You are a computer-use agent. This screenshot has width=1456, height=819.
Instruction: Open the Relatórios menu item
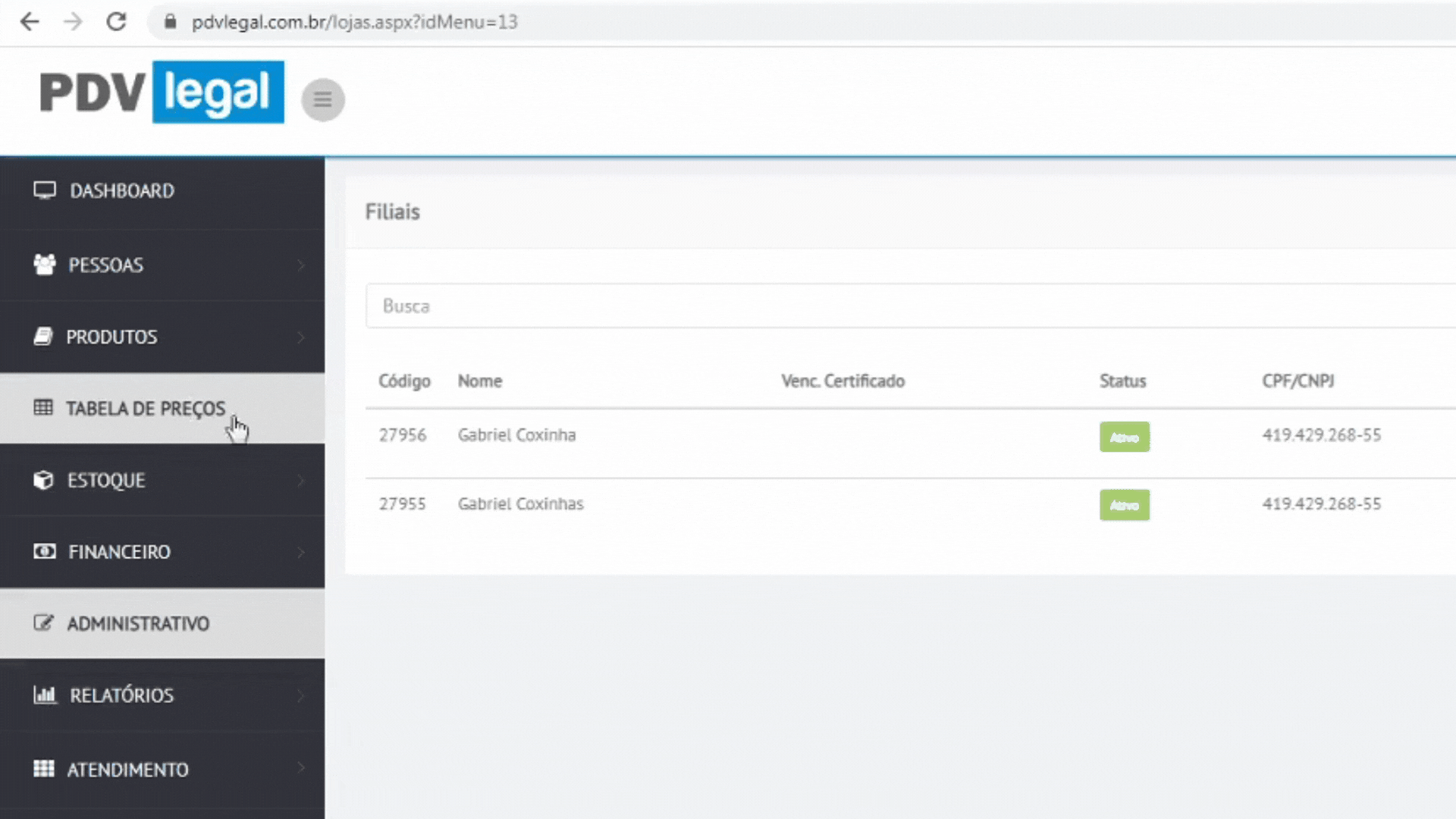pos(121,695)
